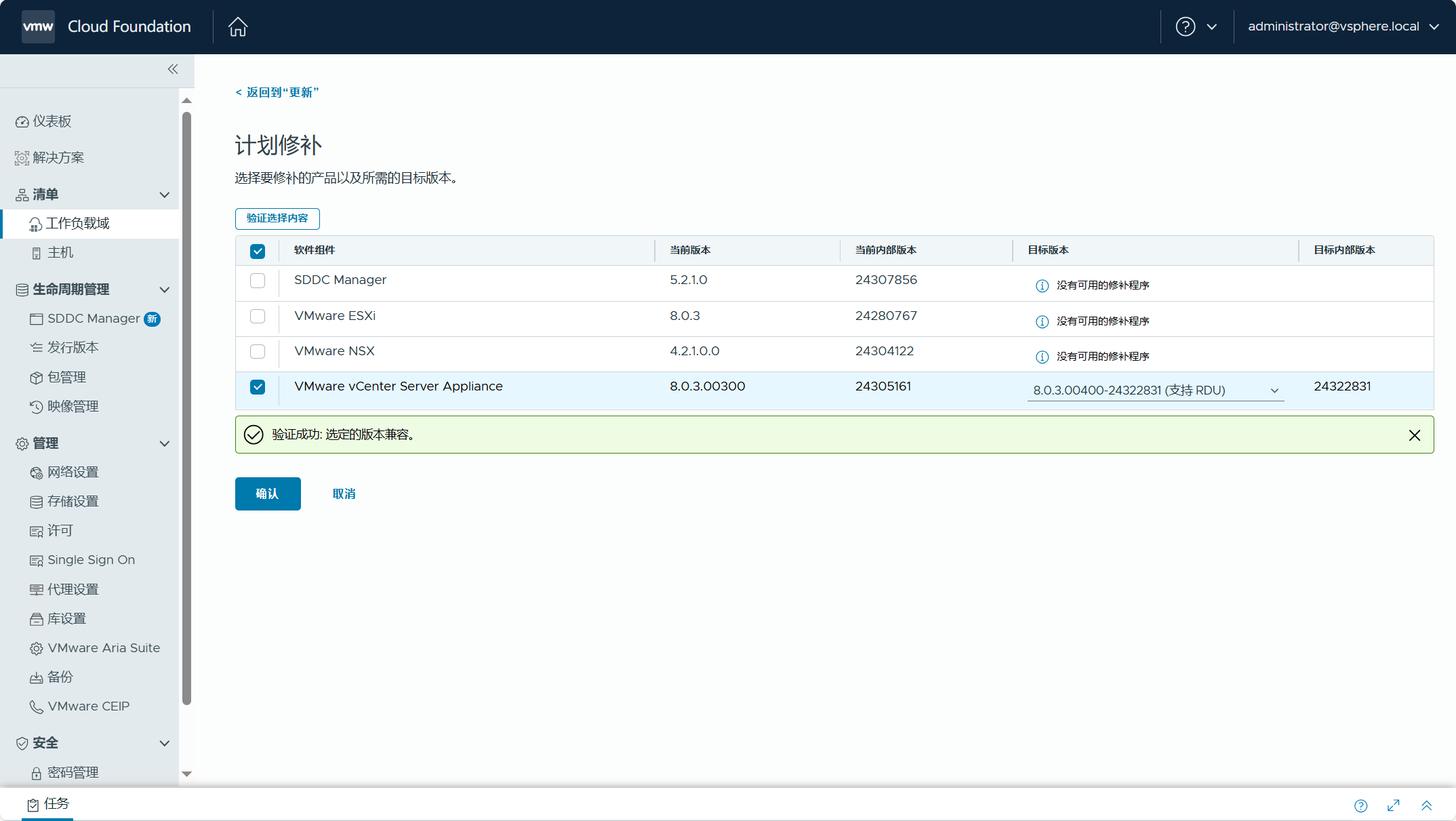This screenshot has height=821, width=1456.
Task: Go back via 返回到“更新” link
Action: pos(277,92)
